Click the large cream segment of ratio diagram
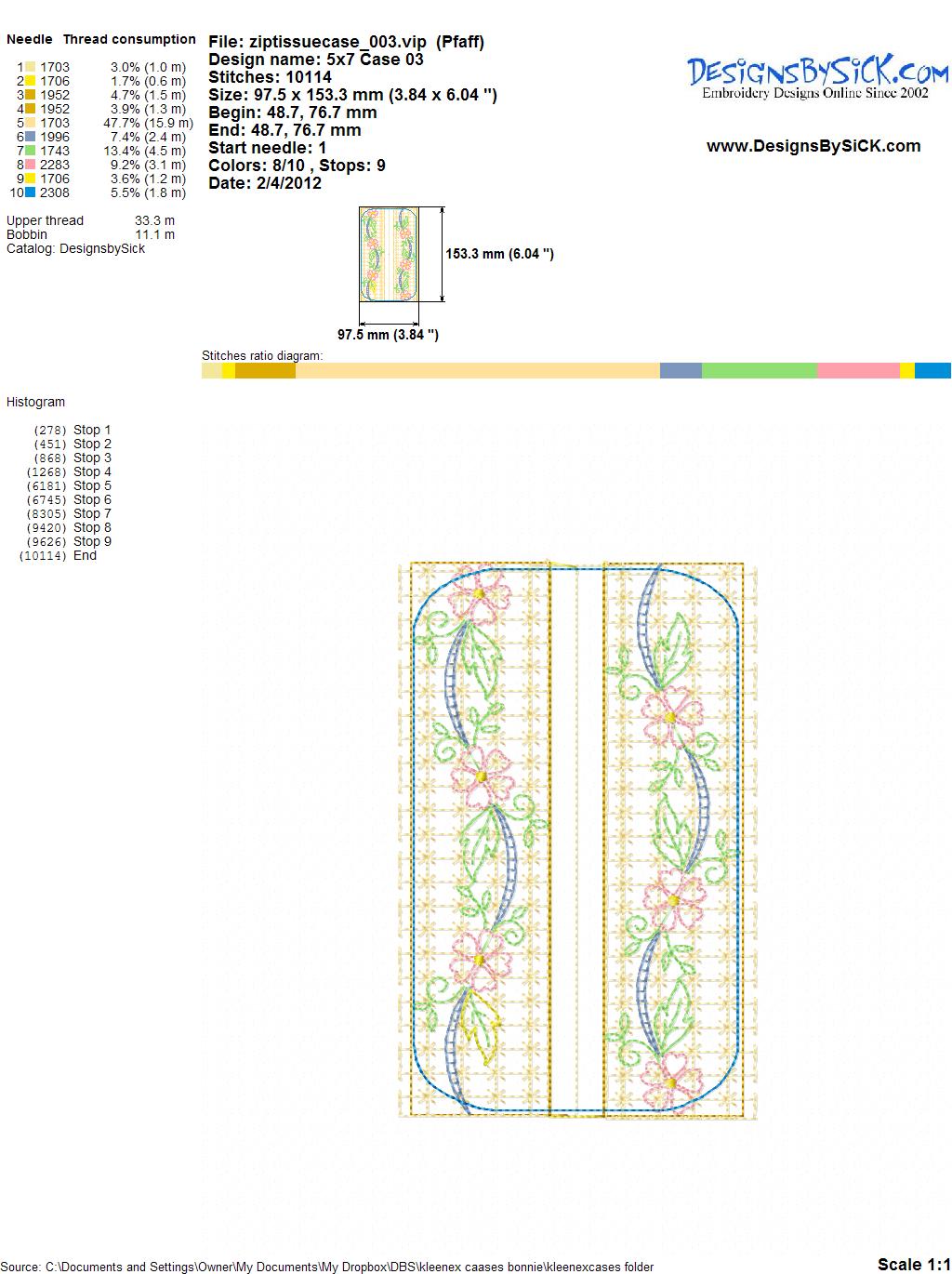 (477, 371)
